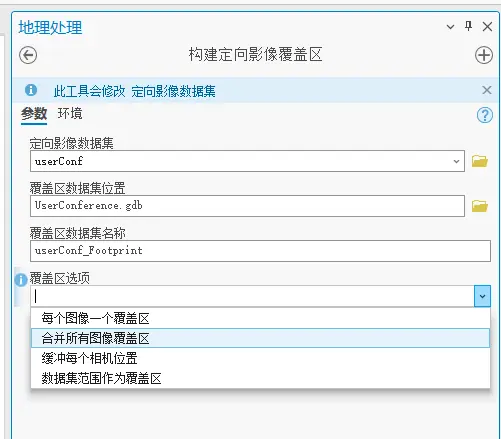Click info icon in blue message banner
This screenshot has height=439, width=501.
click(x=31, y=90)
